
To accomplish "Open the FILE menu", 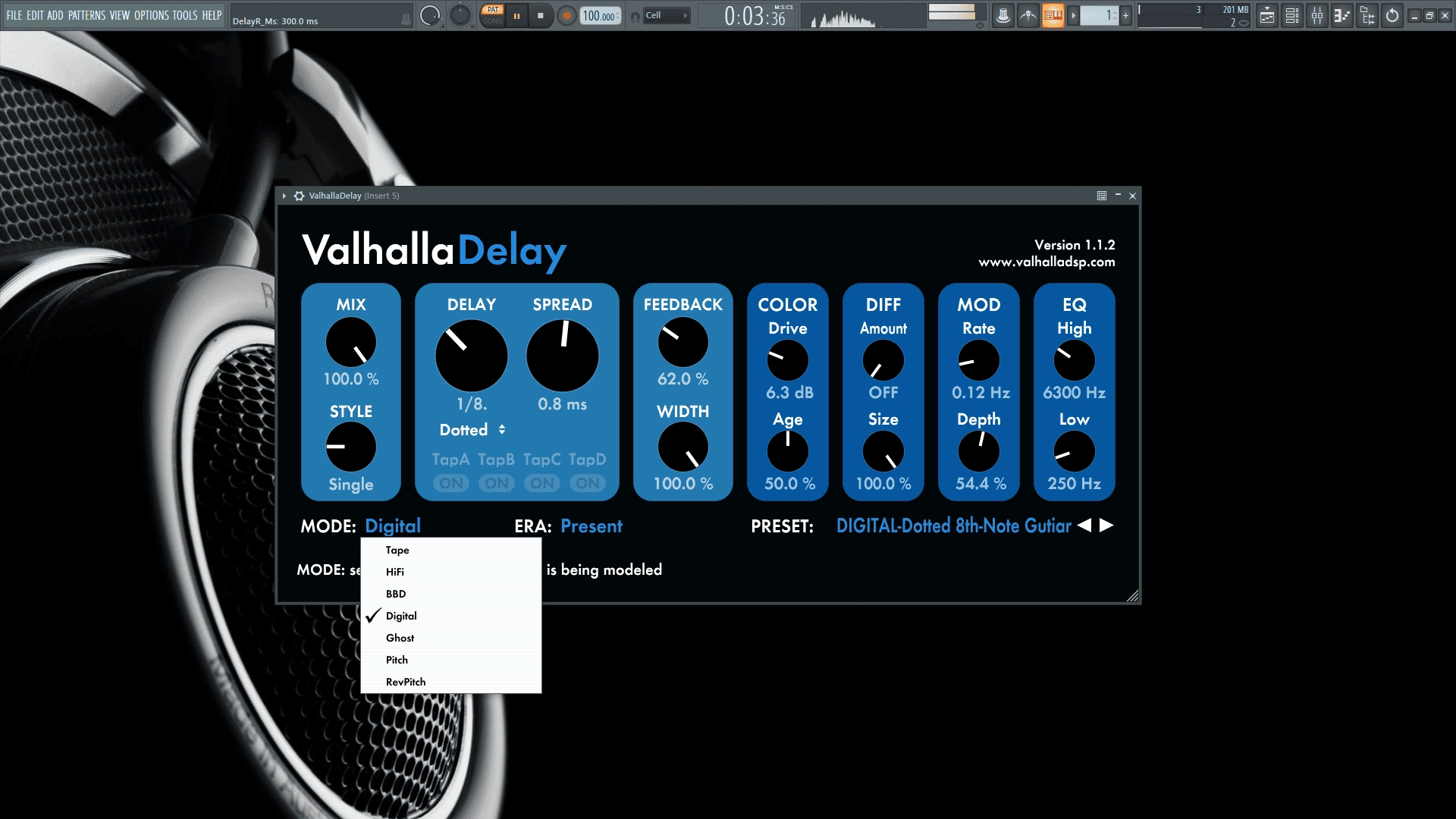I will tap(14, 15).
